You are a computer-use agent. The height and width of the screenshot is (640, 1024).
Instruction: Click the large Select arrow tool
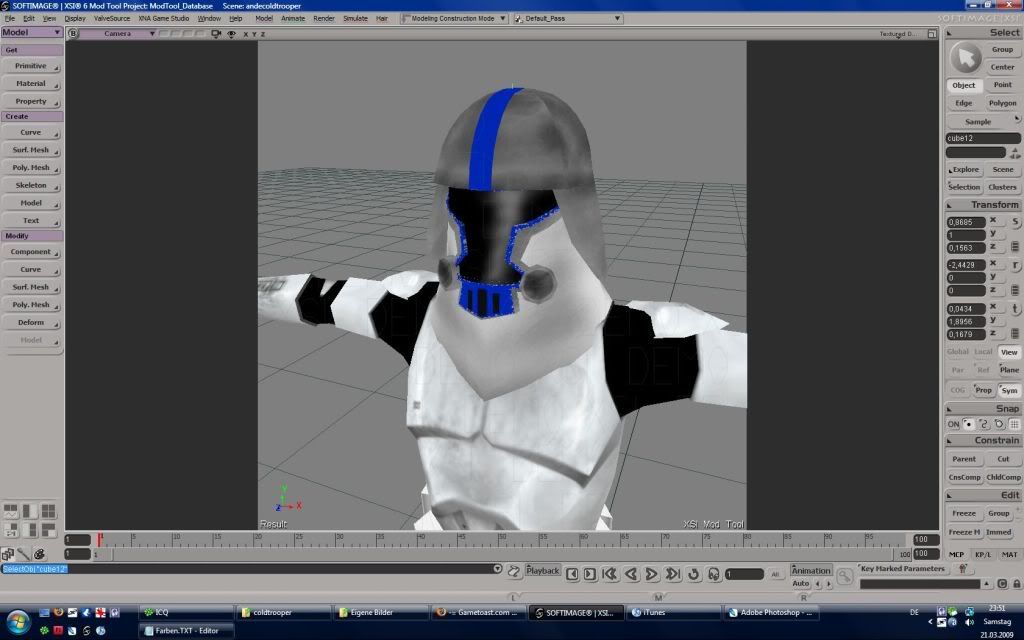coord(965,58)
